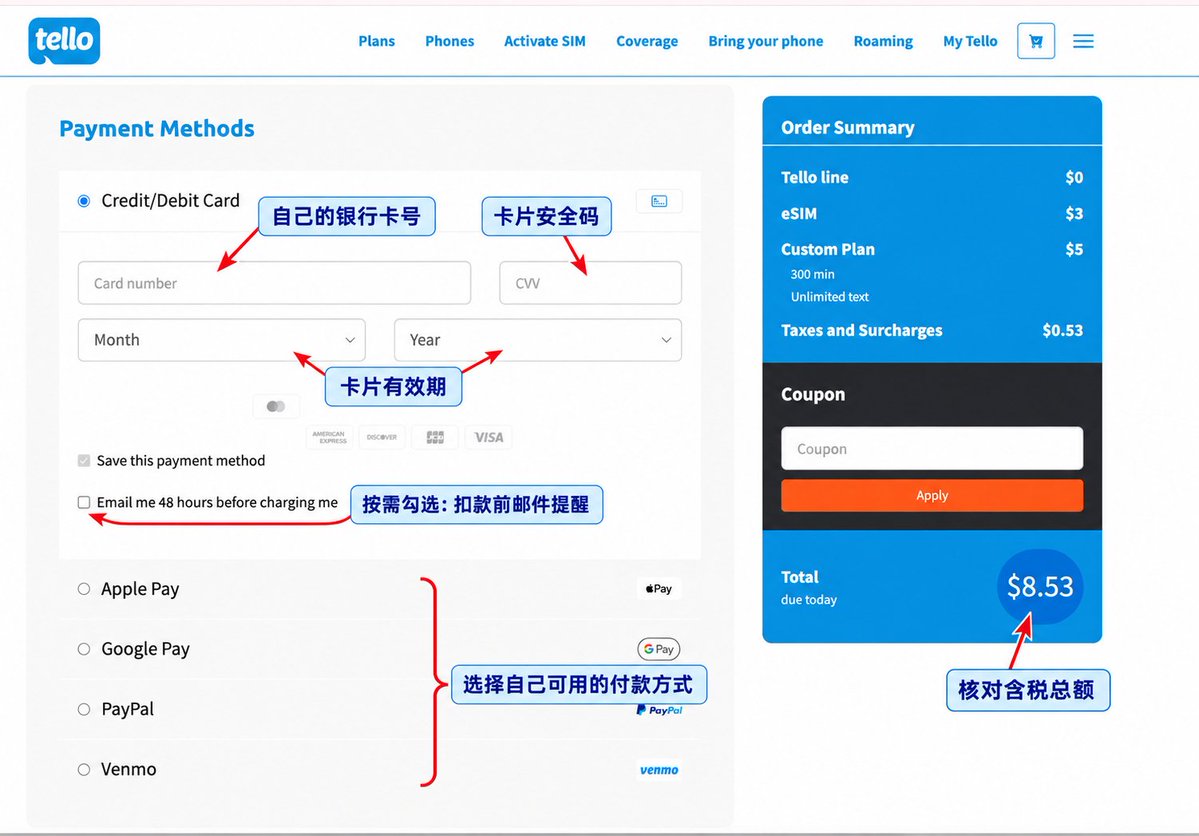Select PayPal radio button
This screenshot has width=1199, height=836.
84,710
